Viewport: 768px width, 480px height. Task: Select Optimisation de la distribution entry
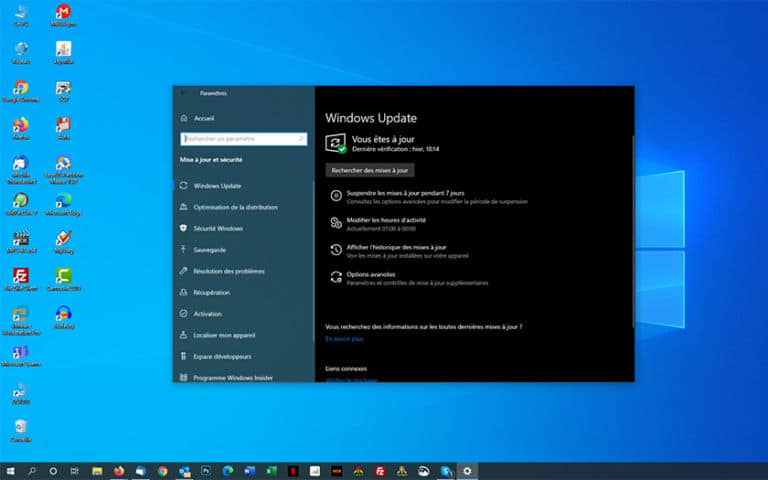[x=235, y=207]
